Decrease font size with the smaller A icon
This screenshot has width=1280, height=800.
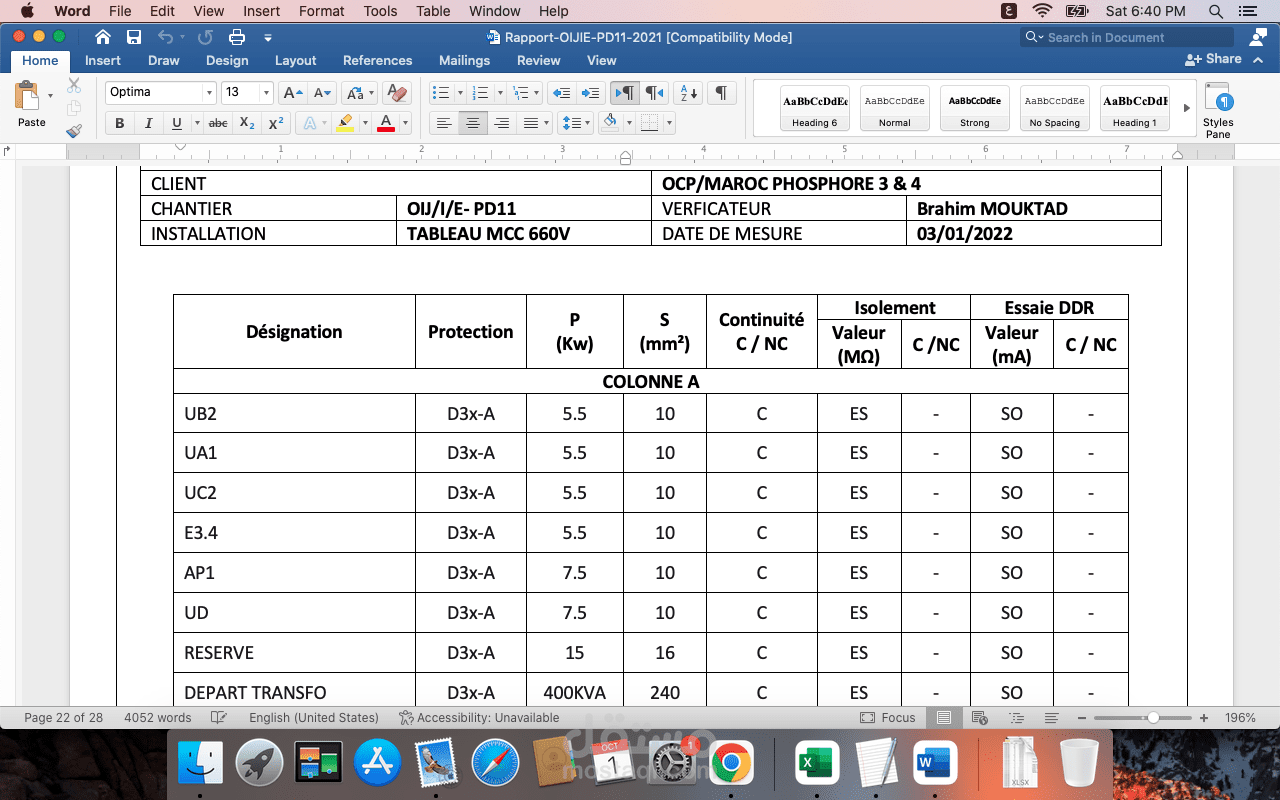click(x=322, y=93)
